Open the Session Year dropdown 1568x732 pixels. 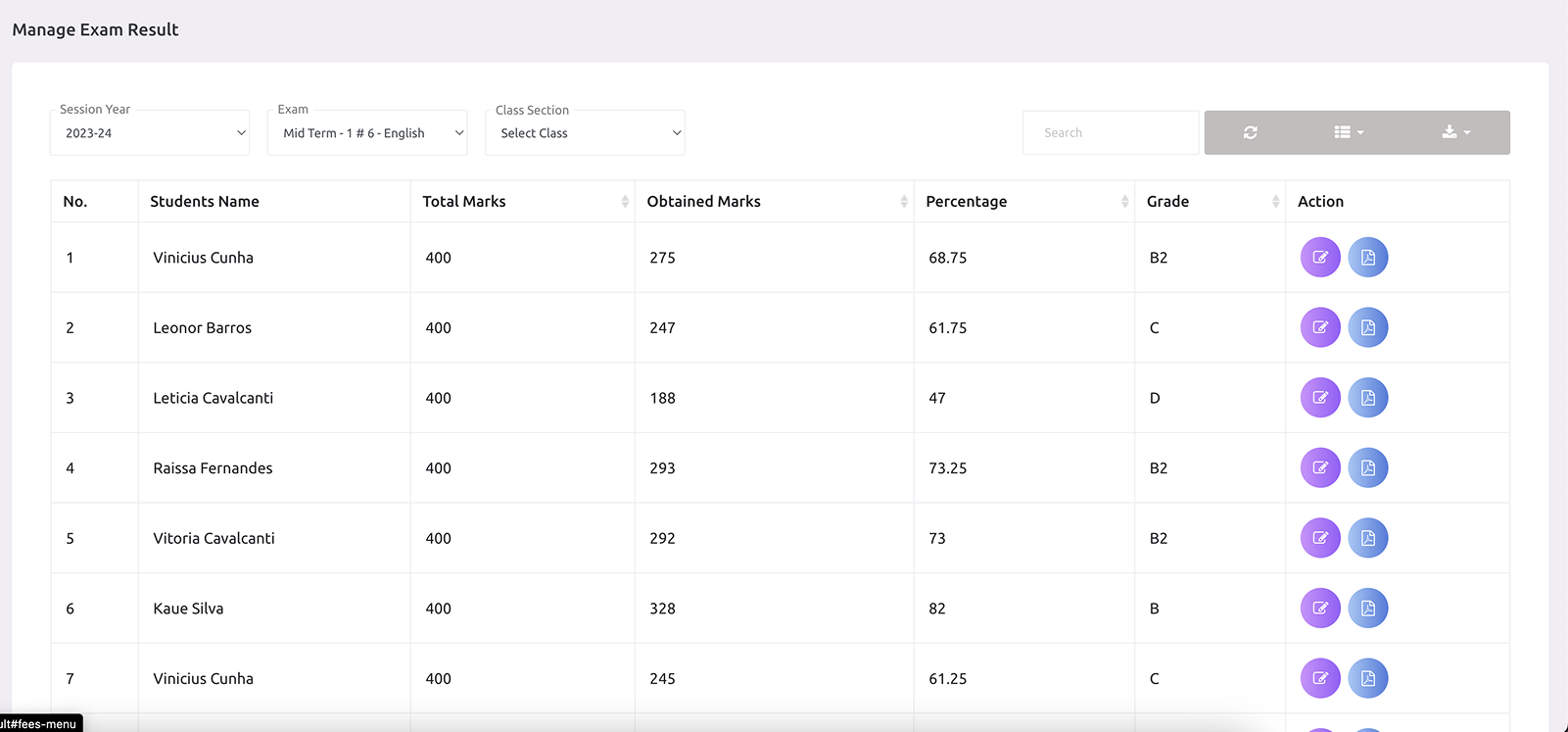pyautogui.click(x=150, y=133)
